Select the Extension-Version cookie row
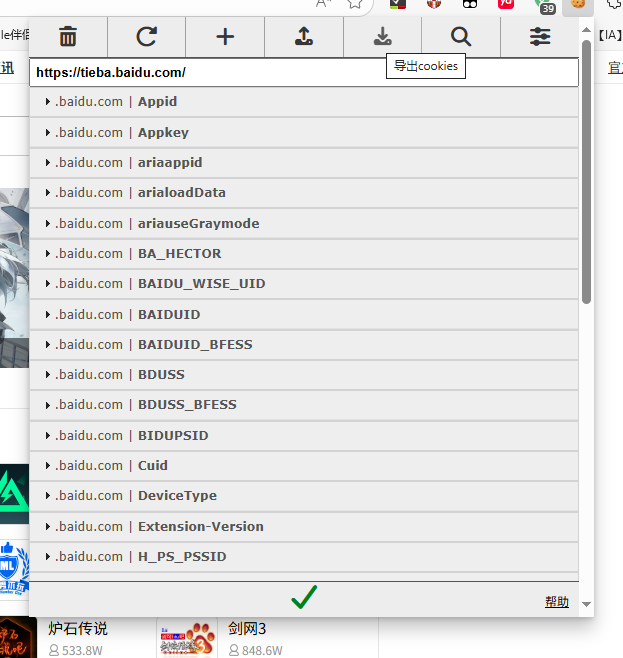Image resolution: width=623 pixels, height=658 pixels. (x=200, y=526)
